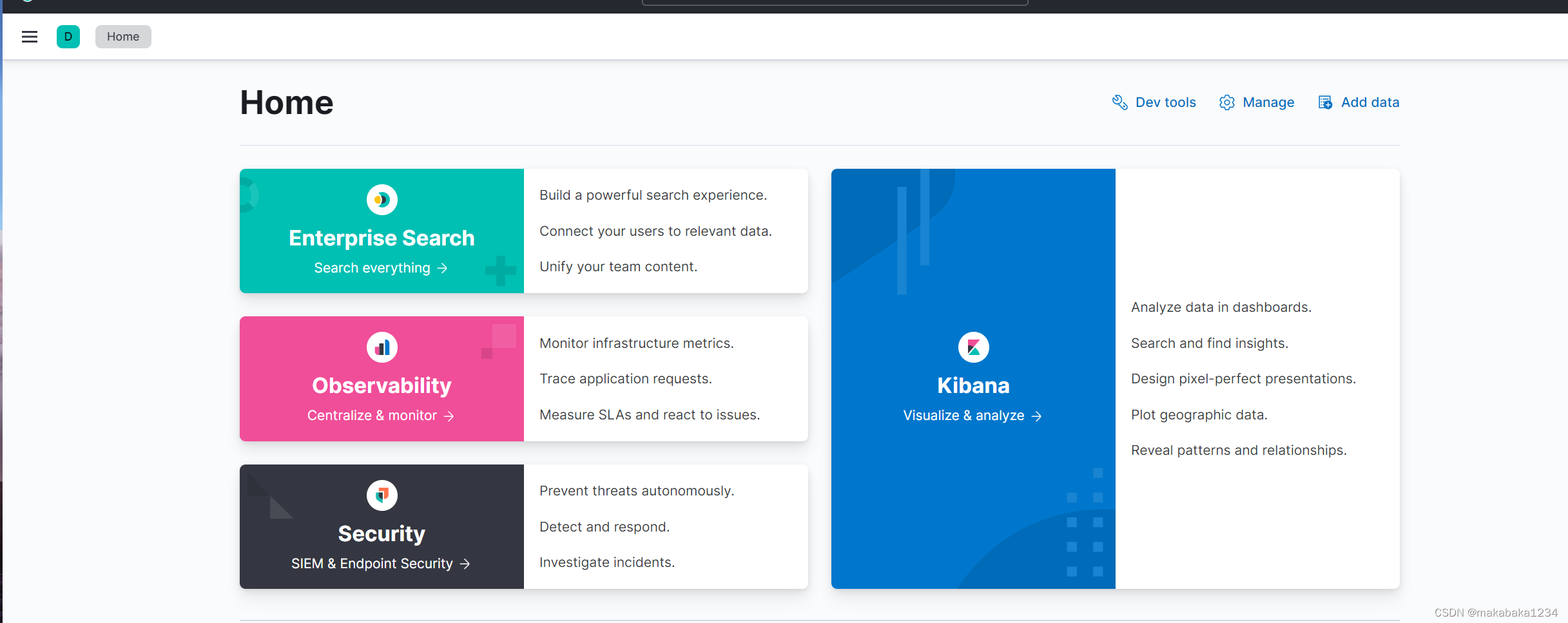The width and height of the screenshot is (1568, 623).
Task: Open the Observability heading
Action: pos(382,386)
